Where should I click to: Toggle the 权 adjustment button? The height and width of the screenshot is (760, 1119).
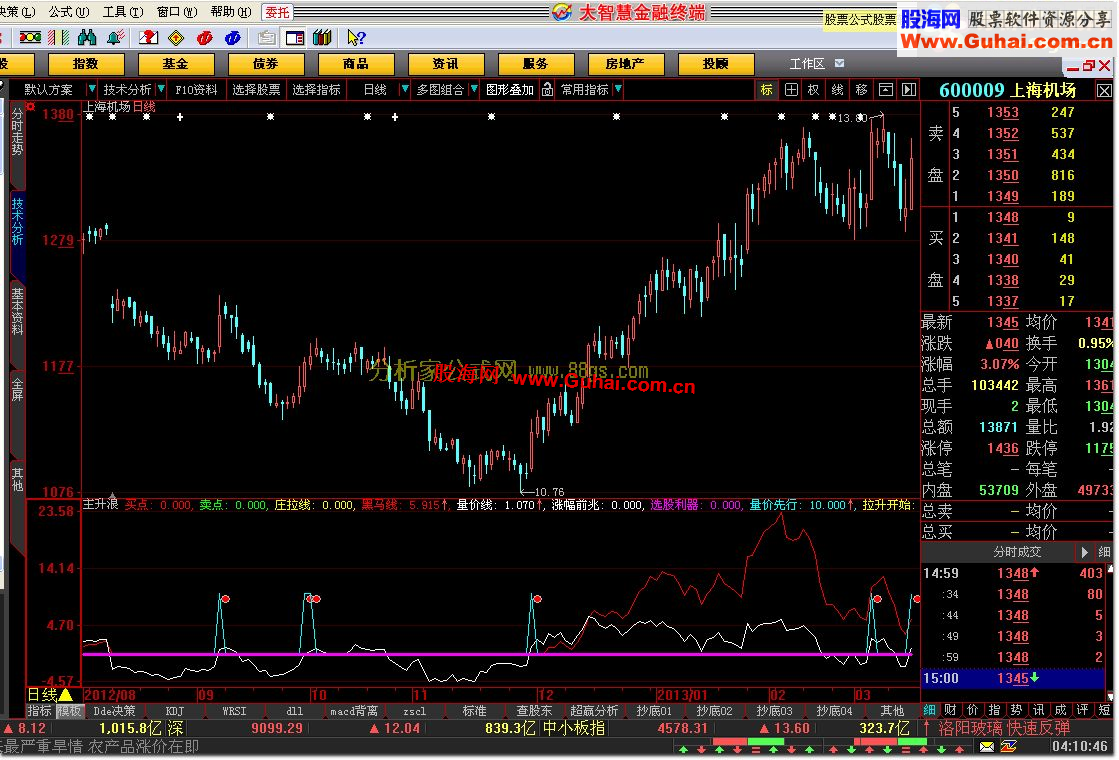click(814, 89)
